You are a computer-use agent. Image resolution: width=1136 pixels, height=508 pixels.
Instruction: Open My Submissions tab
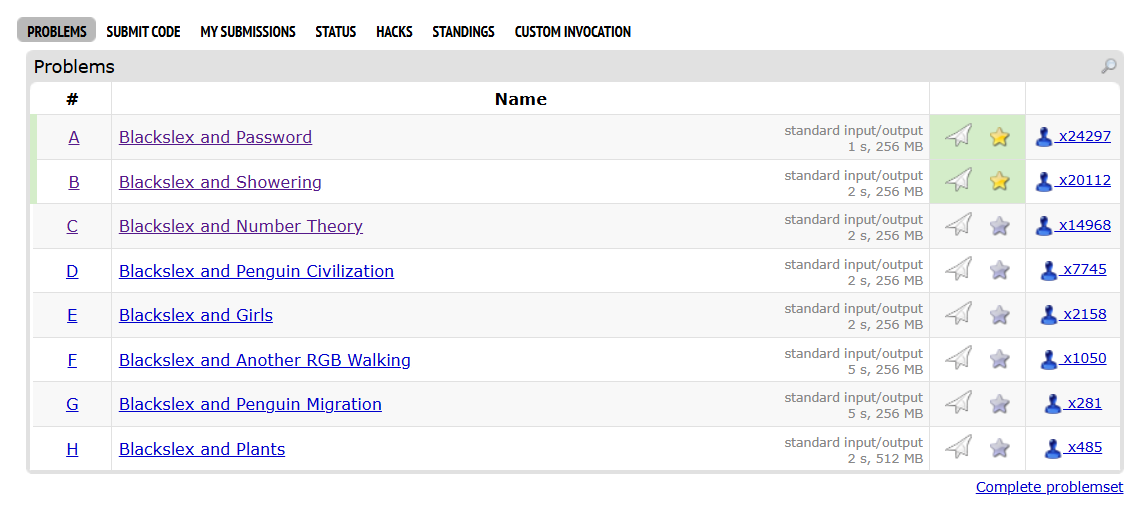tap(248, 32)
